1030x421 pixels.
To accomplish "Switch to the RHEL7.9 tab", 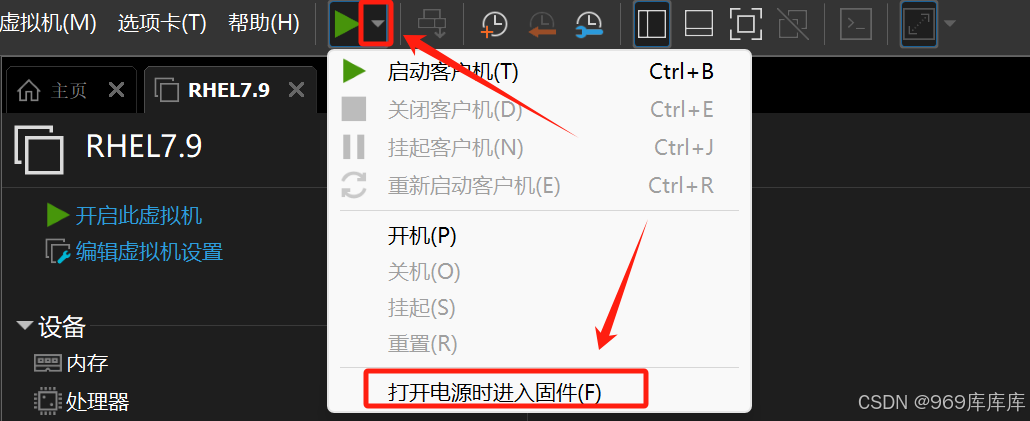I will coord(229,90).
